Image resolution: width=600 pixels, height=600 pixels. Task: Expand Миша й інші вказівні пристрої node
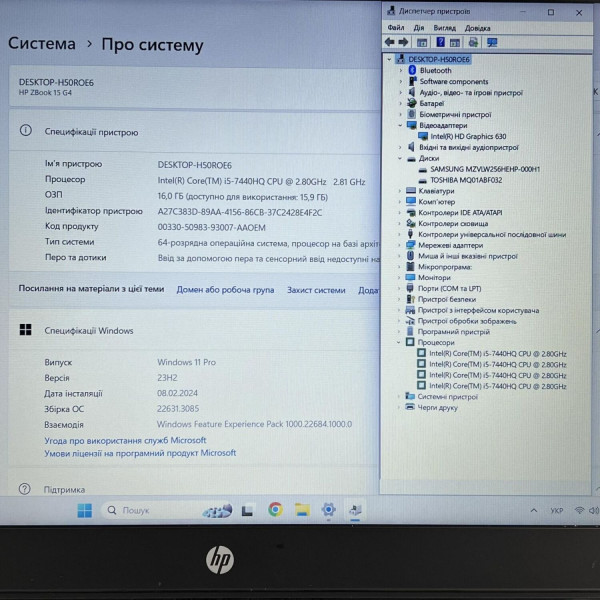[399, 256]
